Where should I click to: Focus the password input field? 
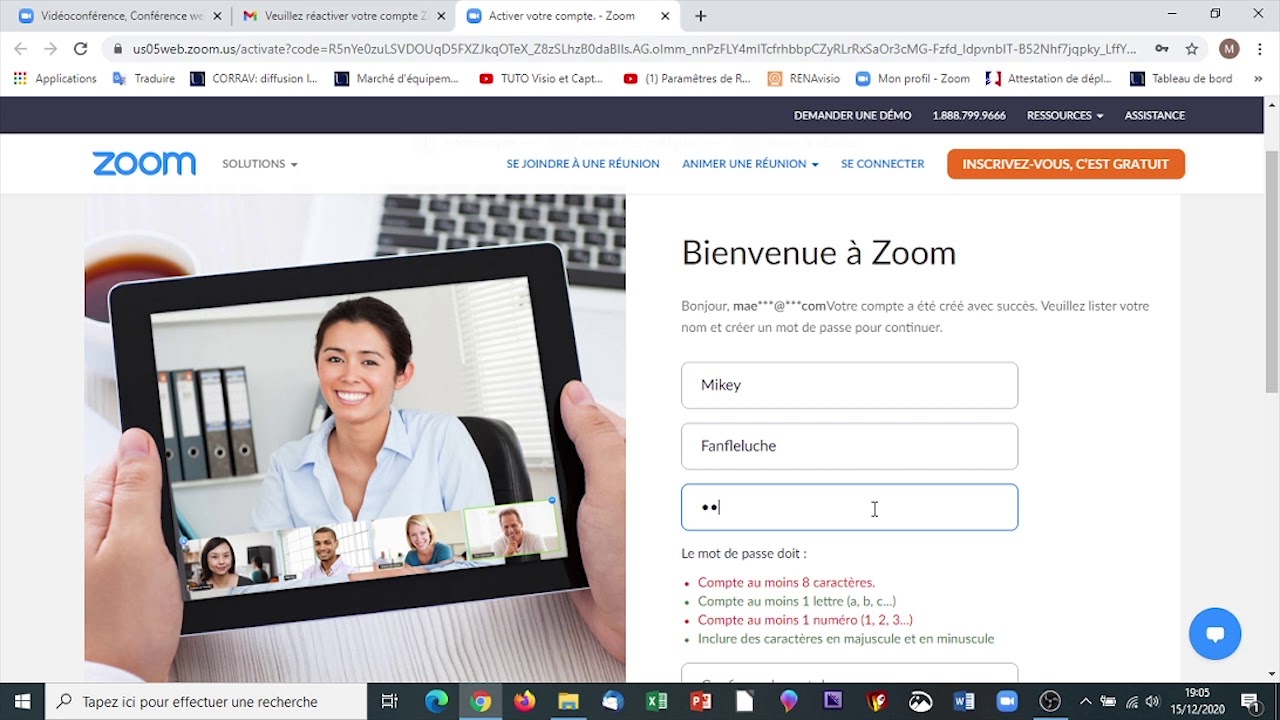coord(849,507)
